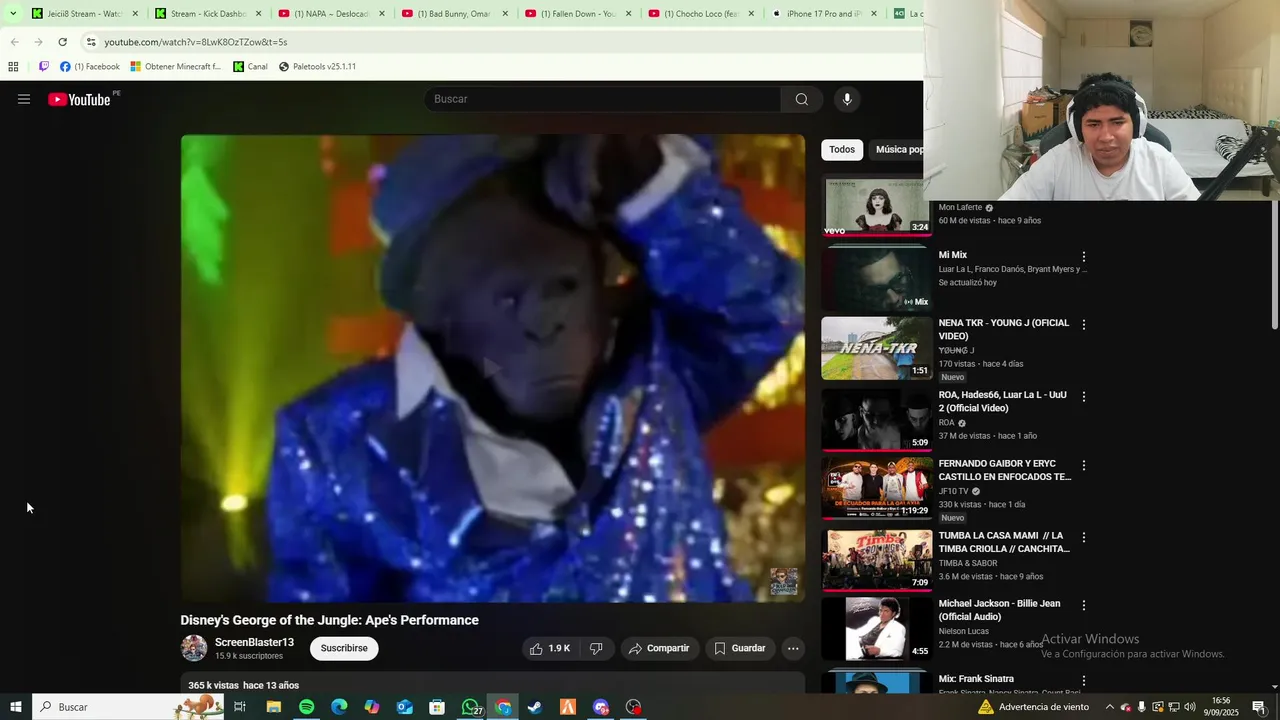The width and height of the screenshot is (1280, 720).
Task: Open options menu for Billie Jean video
Action: [1083, 606]
